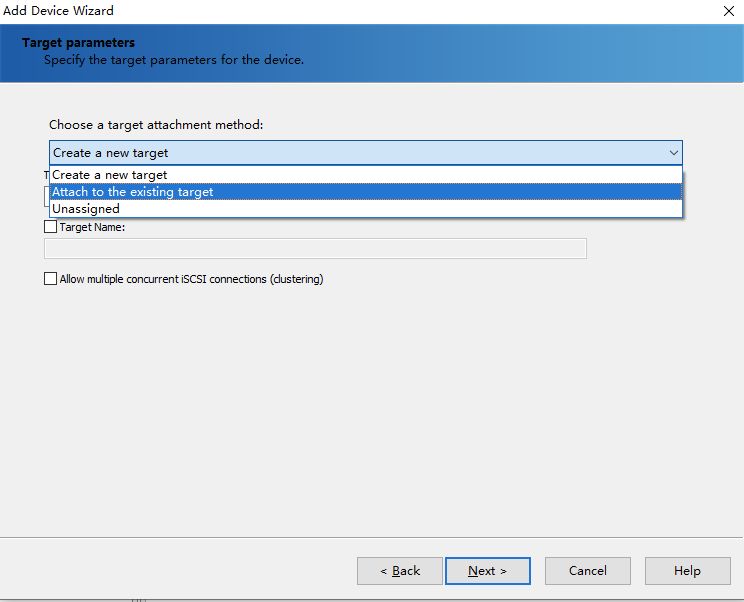Tick the Target Name checkbox
744x602 pixels.
[50, 227]
